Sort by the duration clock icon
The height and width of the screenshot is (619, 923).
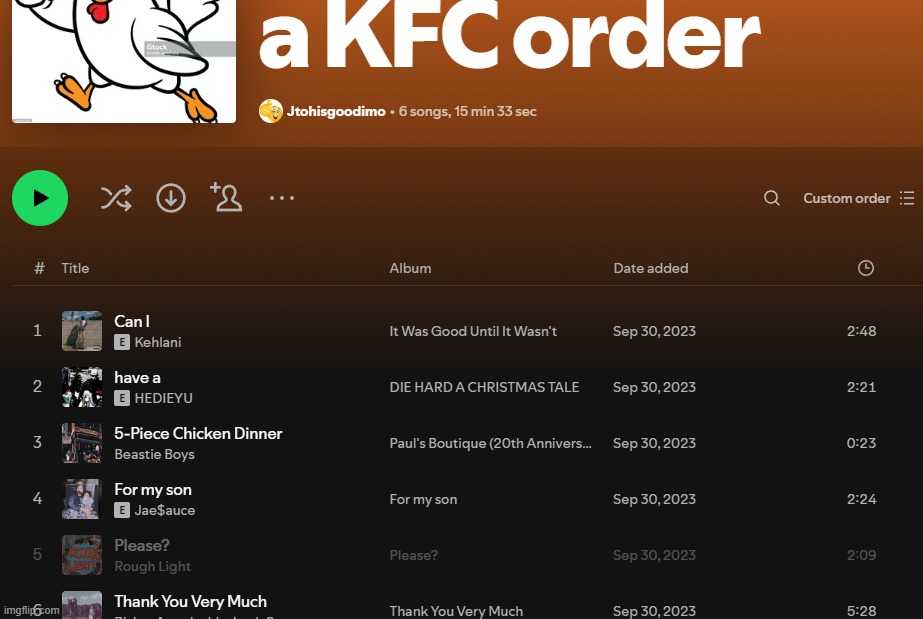(865, 268)
